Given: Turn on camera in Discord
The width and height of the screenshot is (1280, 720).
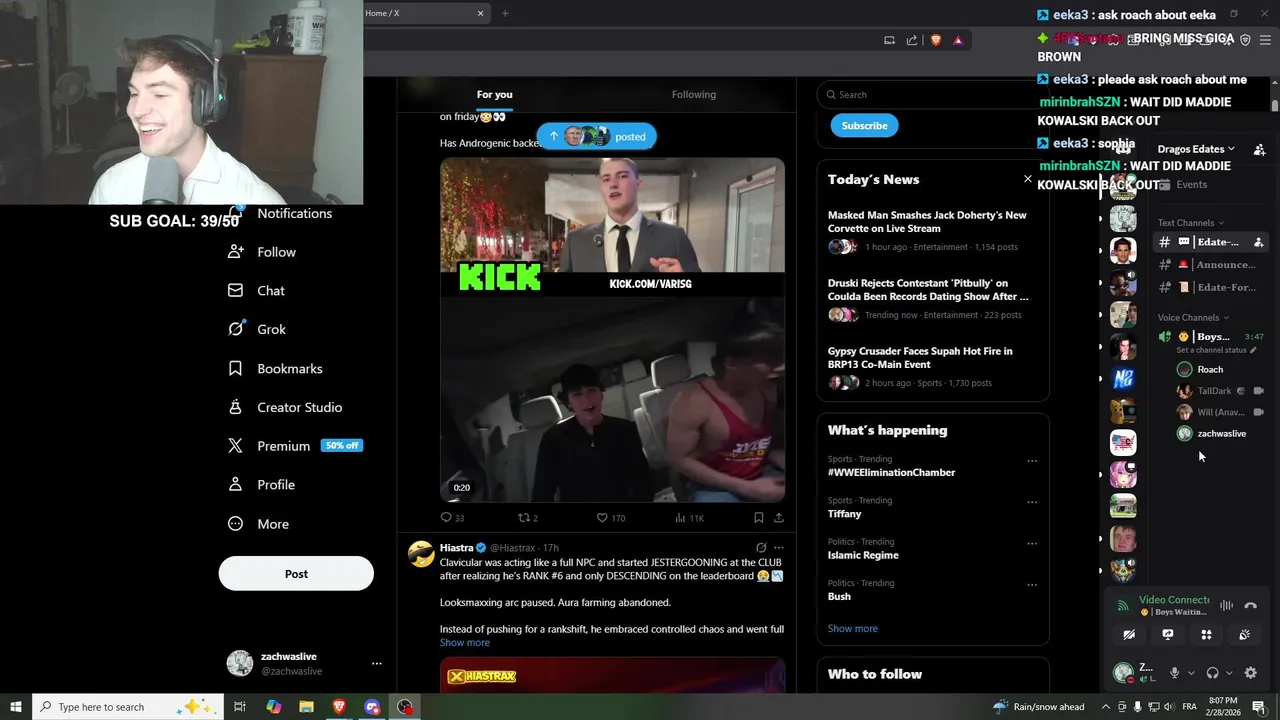Looking at the screenshot, I should (x=1129, y=634).
